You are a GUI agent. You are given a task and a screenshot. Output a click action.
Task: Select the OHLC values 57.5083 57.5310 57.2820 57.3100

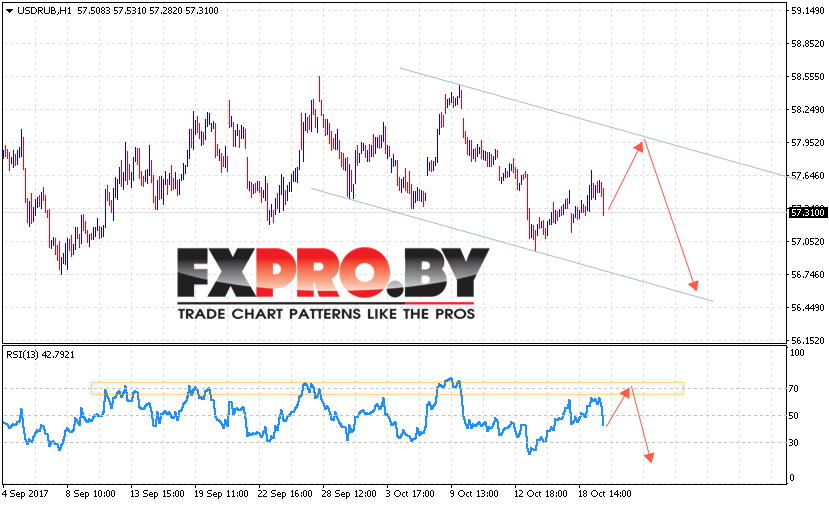(x=148, y=11)
